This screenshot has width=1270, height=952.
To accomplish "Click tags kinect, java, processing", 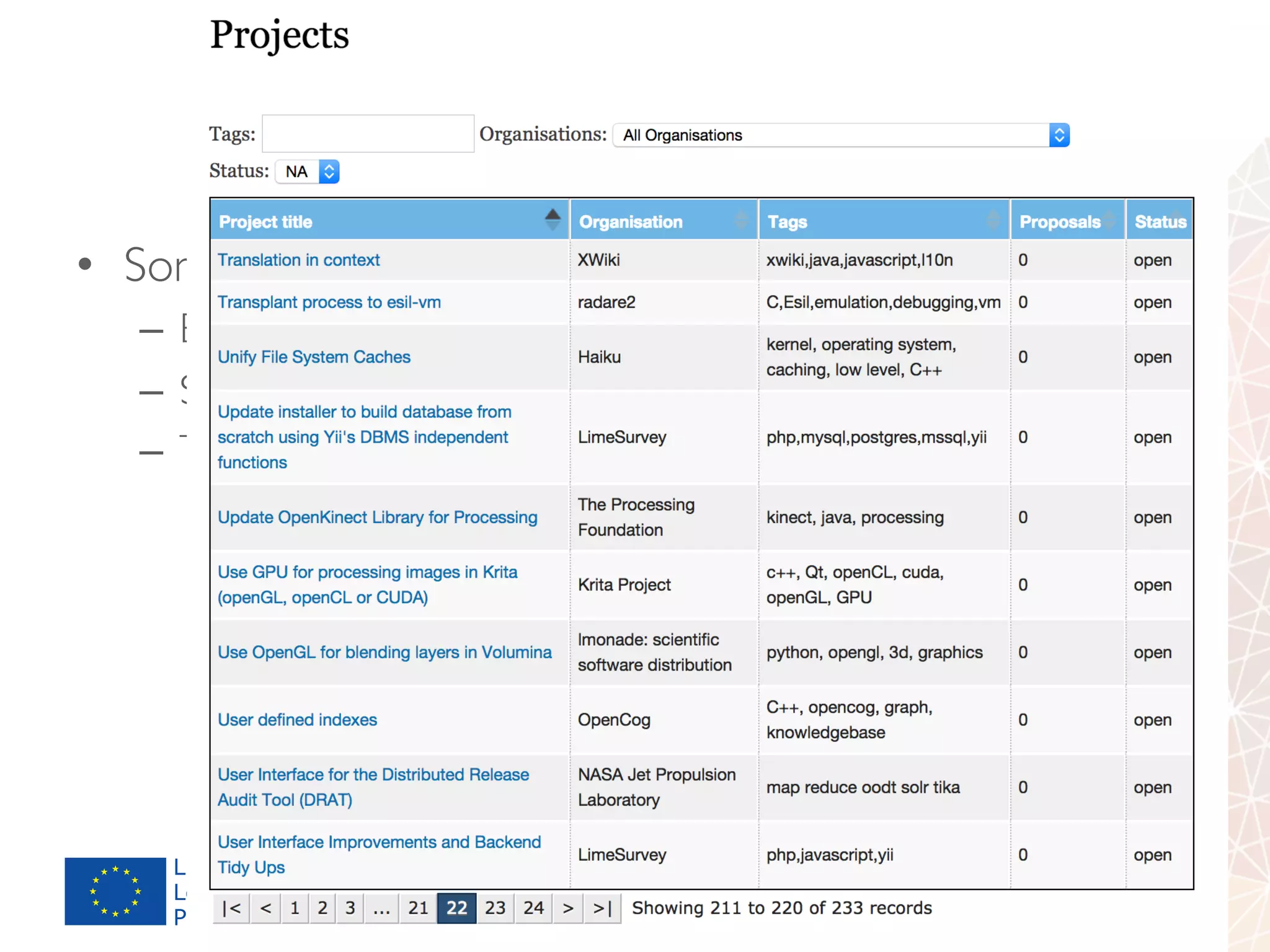I will [855, 517].
